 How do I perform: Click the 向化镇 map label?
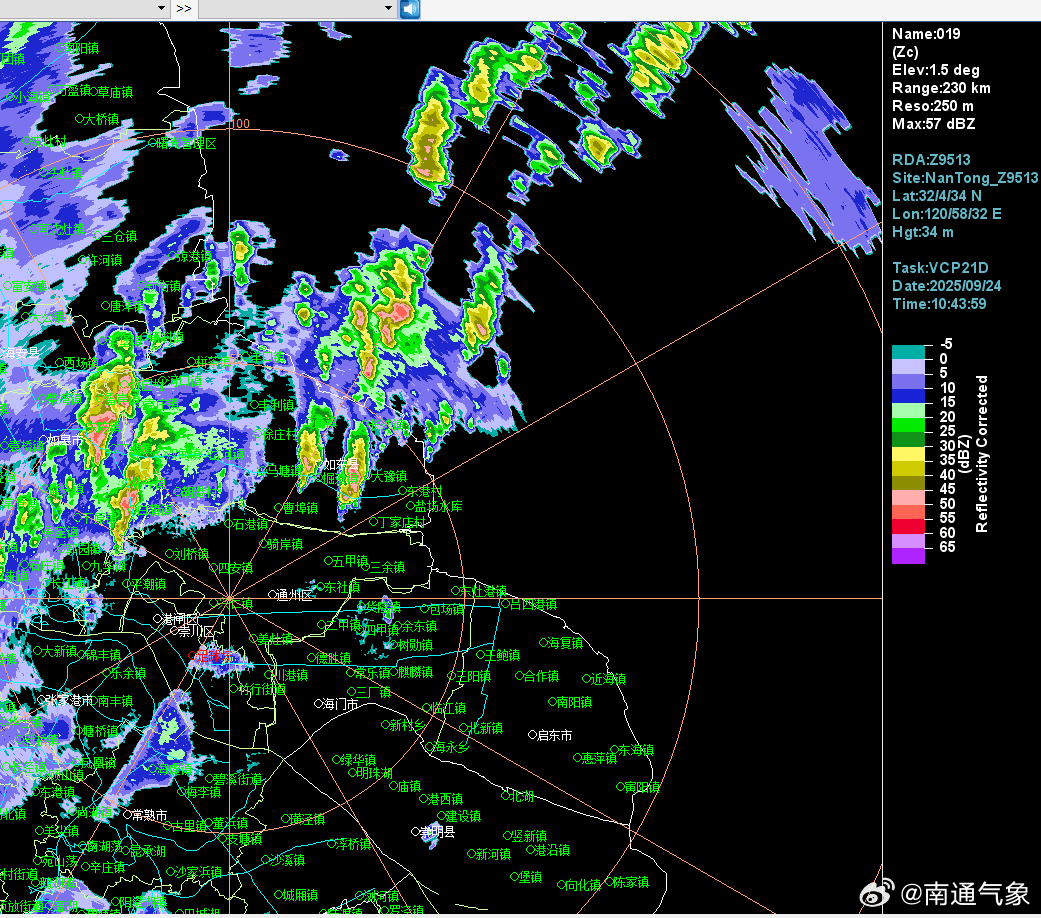coord(582,884)
